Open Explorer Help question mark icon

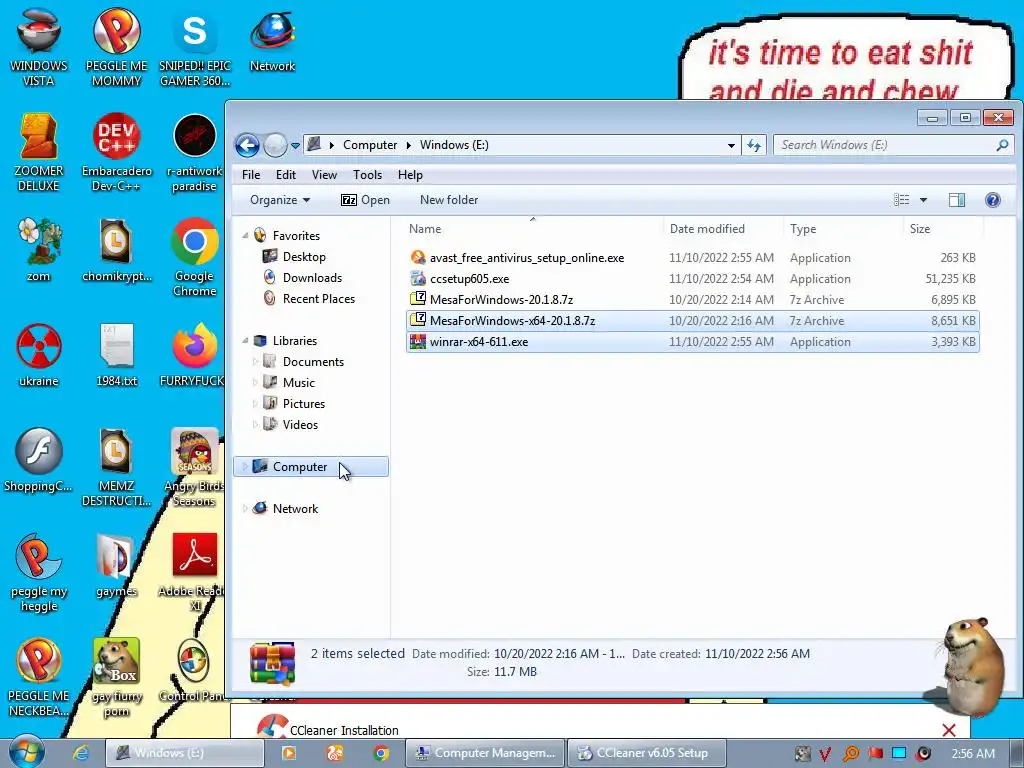pos(993,200)
